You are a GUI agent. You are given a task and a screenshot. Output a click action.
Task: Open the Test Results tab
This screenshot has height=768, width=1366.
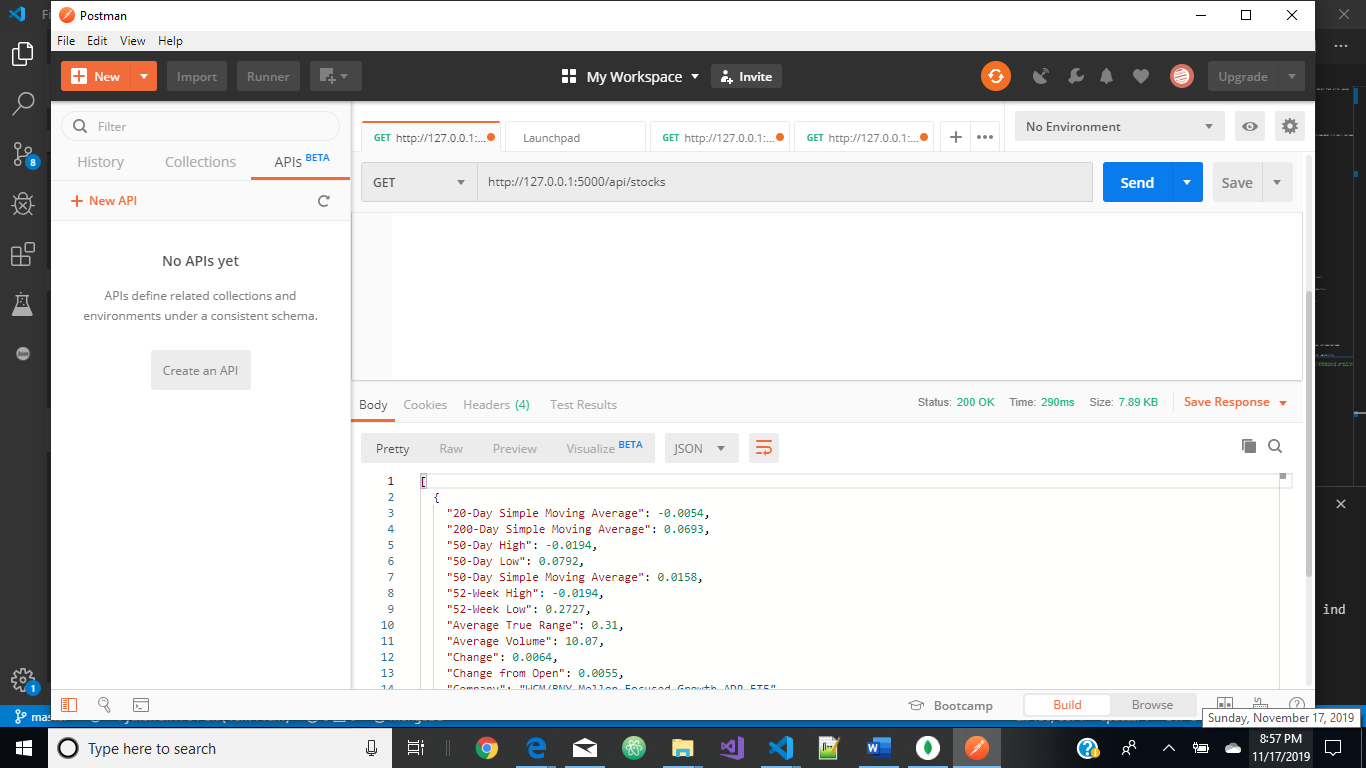point(583,405)
